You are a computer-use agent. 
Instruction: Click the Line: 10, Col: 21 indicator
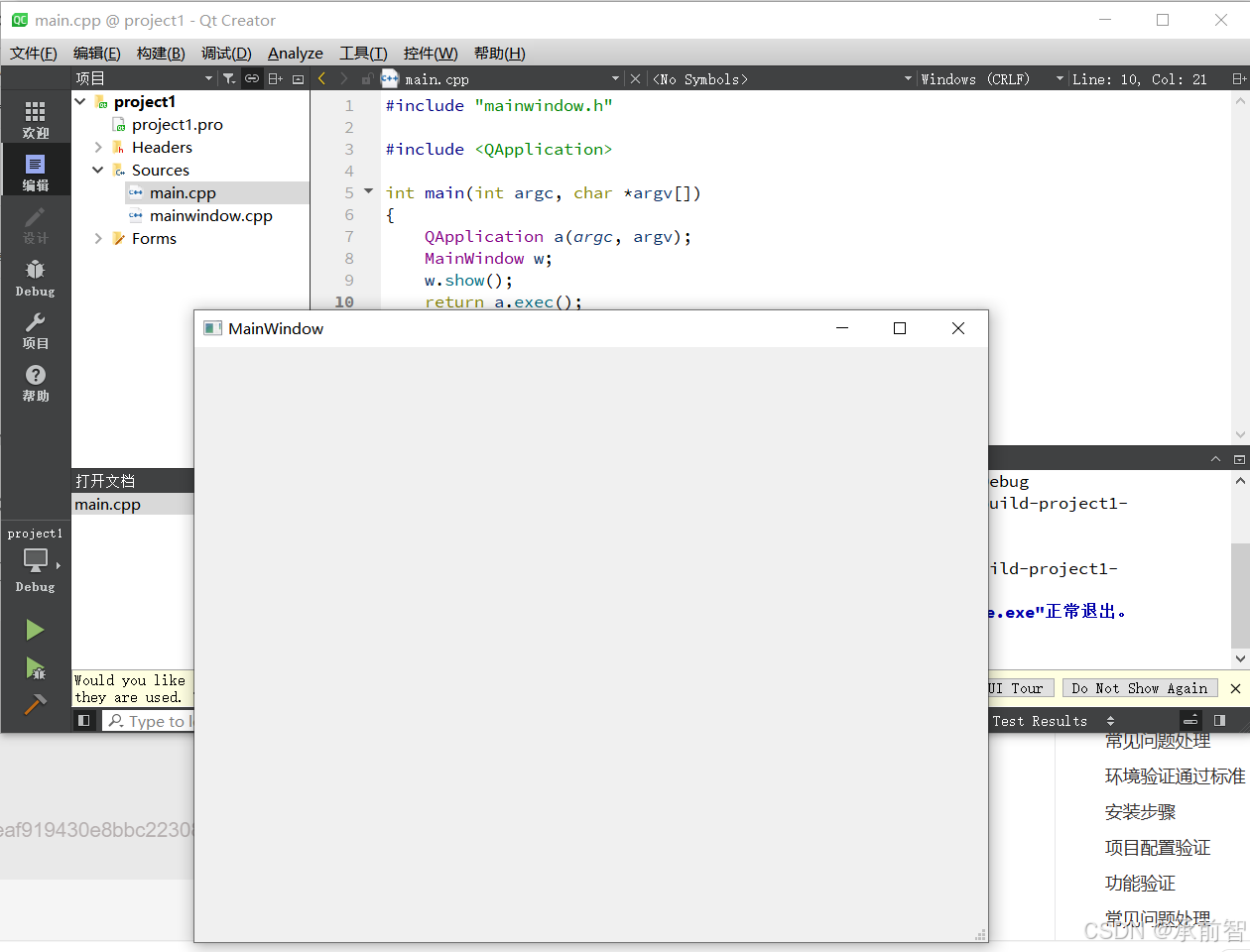tap(1140, 78)
